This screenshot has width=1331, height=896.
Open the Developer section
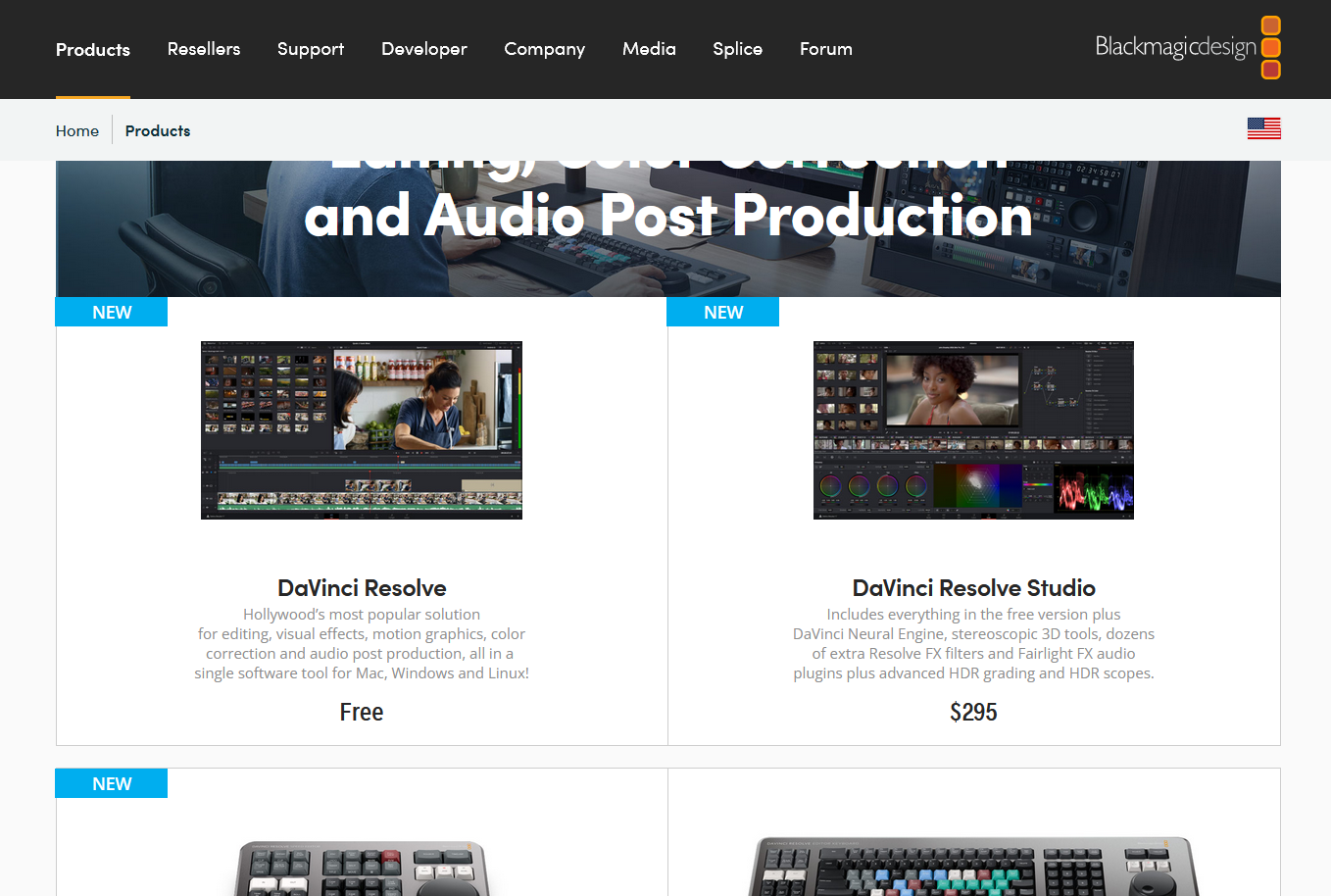click(424, 49)
